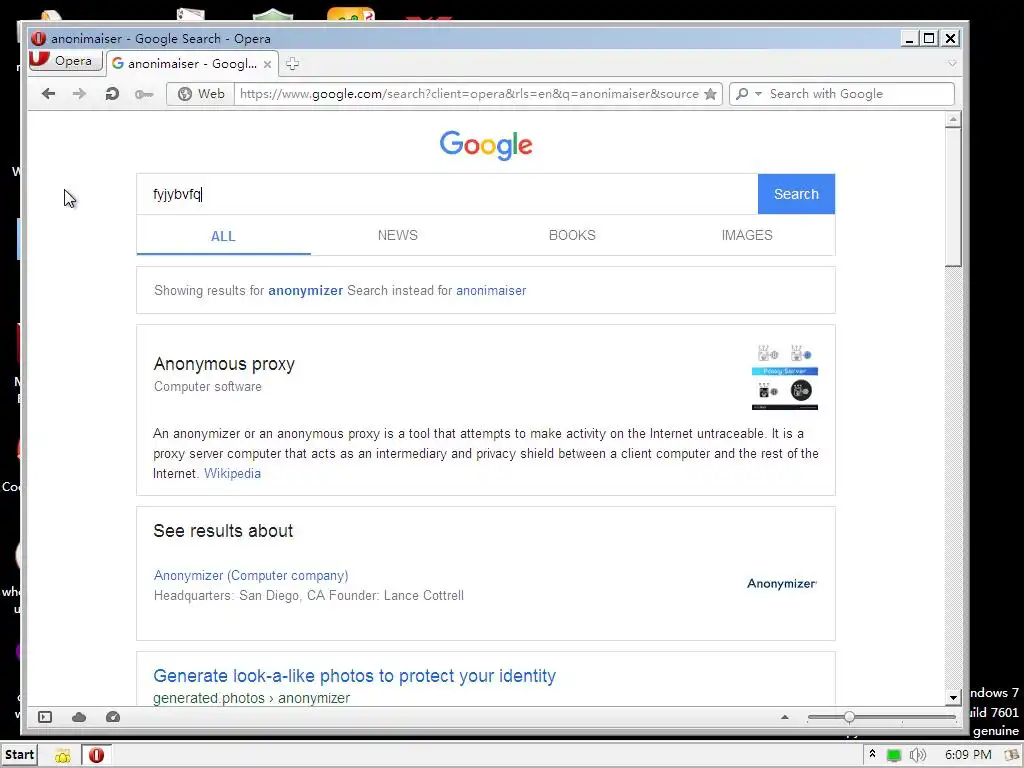Screen dimensions: 1024x768
Task: Switch to the ALL results tab
Action: pyautogui.click(x=223, y=236)
